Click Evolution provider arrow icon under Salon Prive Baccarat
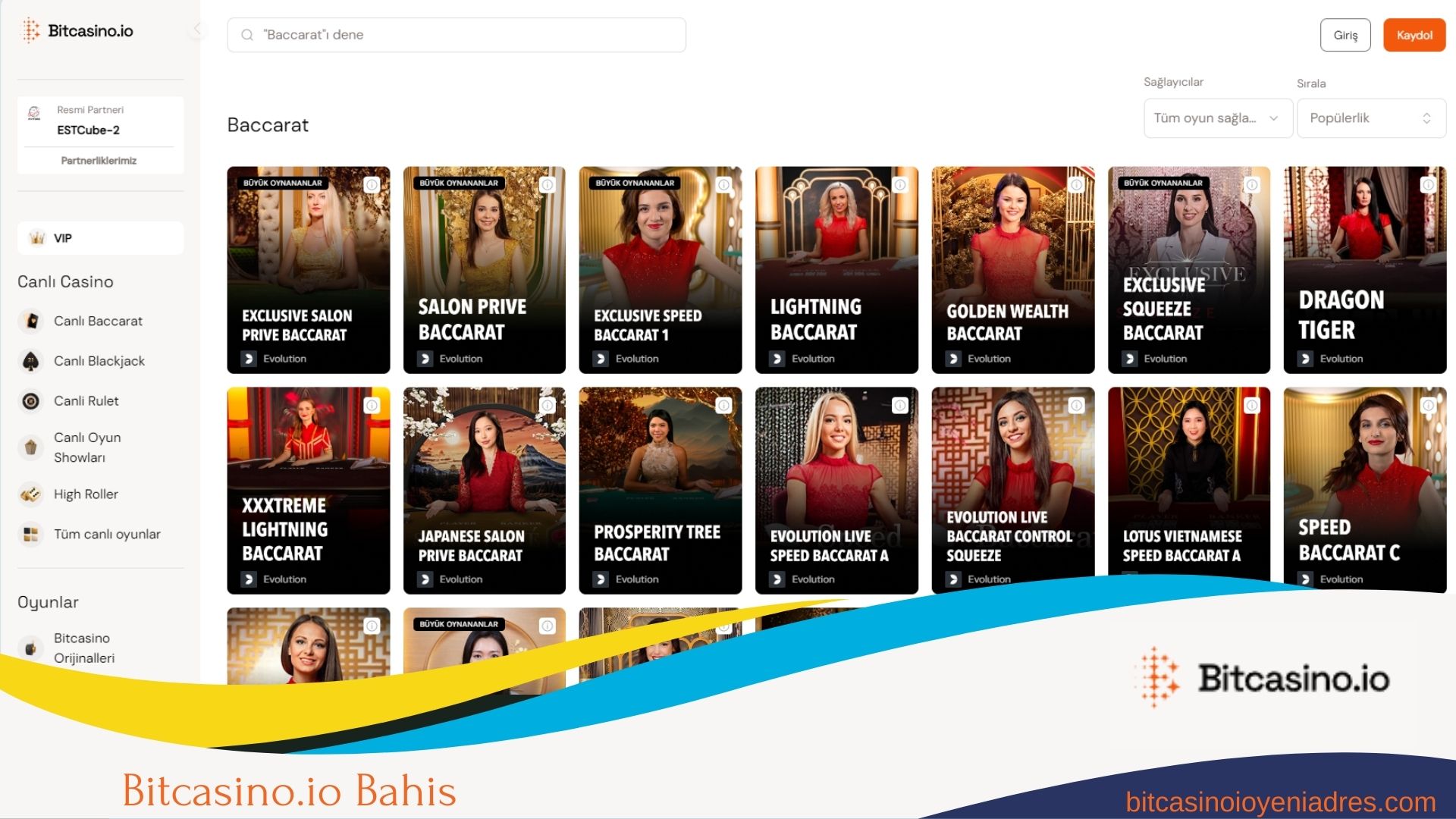1456x819 pixels. [x=425, y=359]
